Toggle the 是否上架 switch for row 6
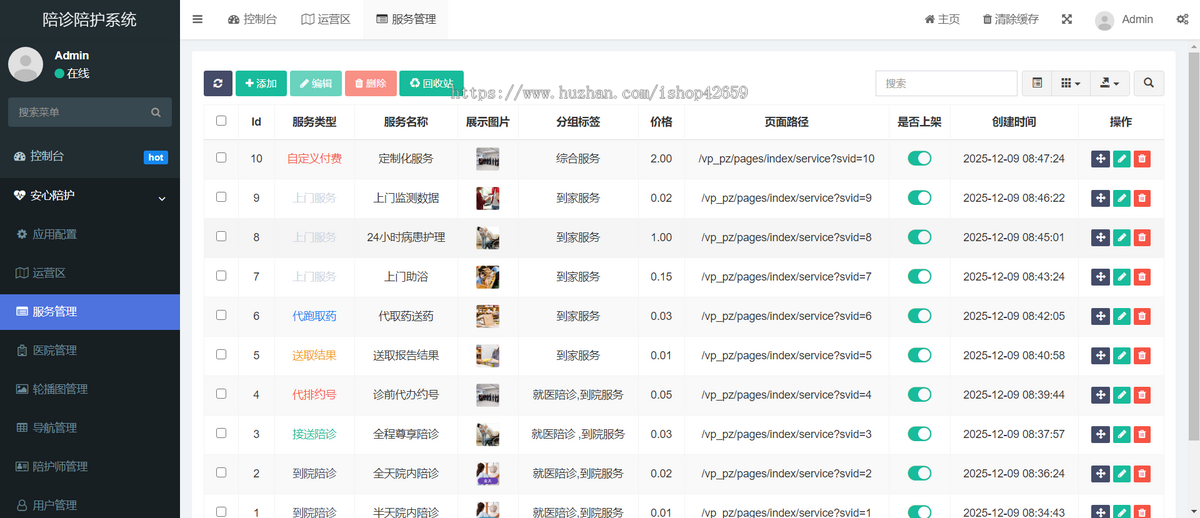 click(x=919, y=316)
